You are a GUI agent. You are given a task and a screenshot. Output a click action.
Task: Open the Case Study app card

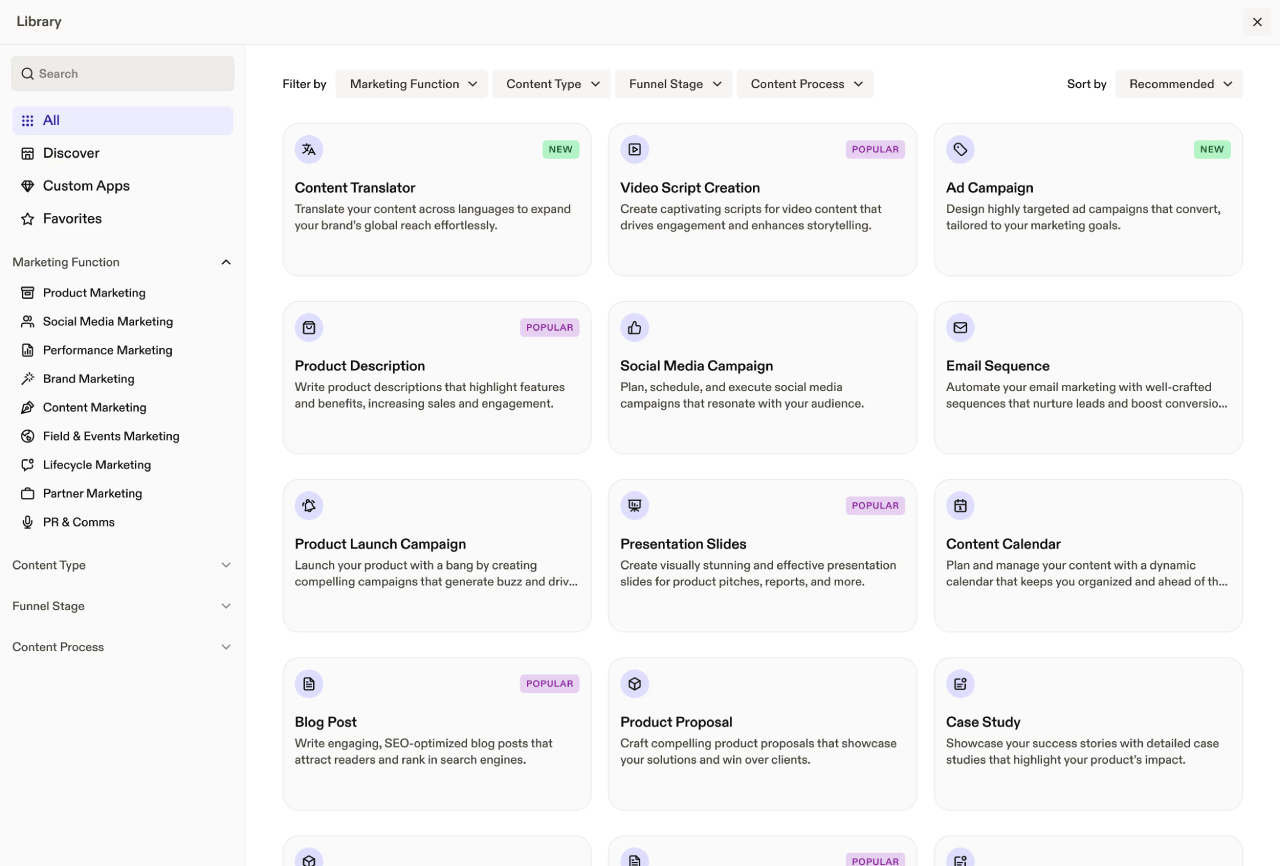tap(1088, 733)
